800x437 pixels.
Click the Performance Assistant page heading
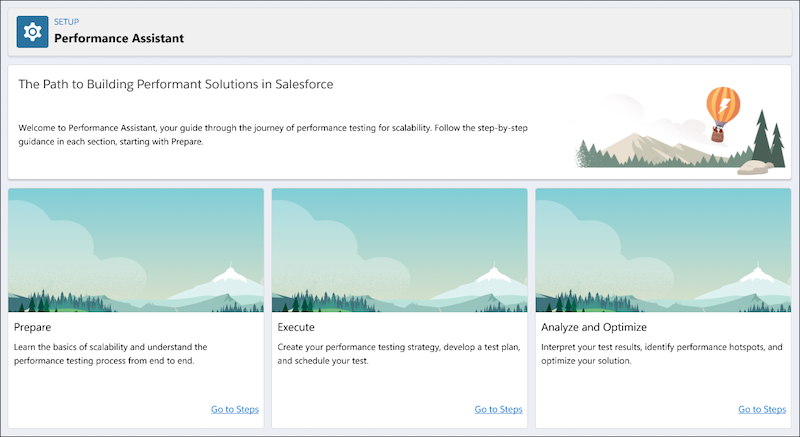click(119, 39)
